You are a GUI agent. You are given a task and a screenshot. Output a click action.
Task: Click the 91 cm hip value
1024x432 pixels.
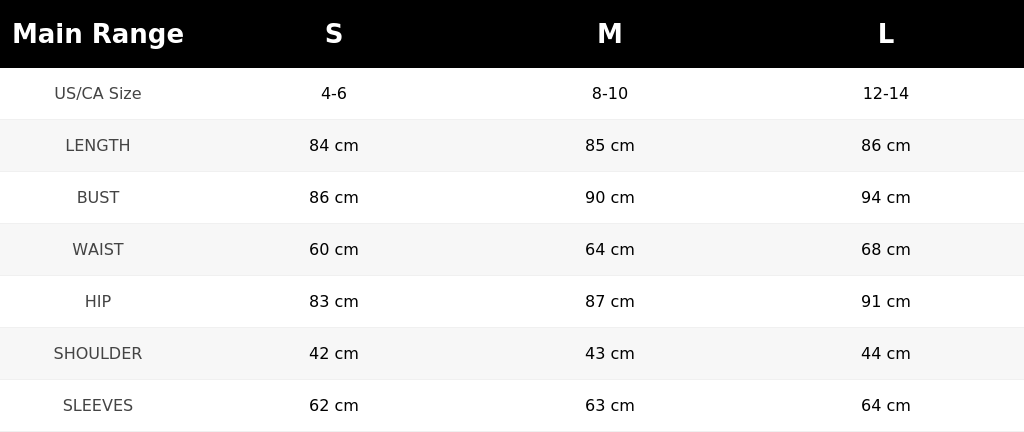[886, 301]
